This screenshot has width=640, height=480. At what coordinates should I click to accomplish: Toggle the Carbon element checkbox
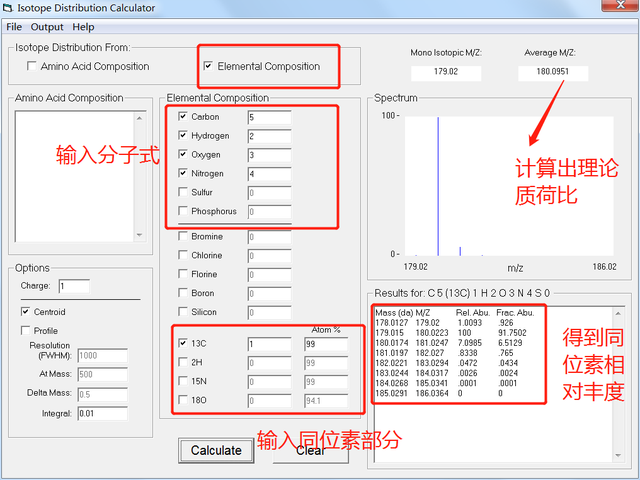click(x=182, y=117)
